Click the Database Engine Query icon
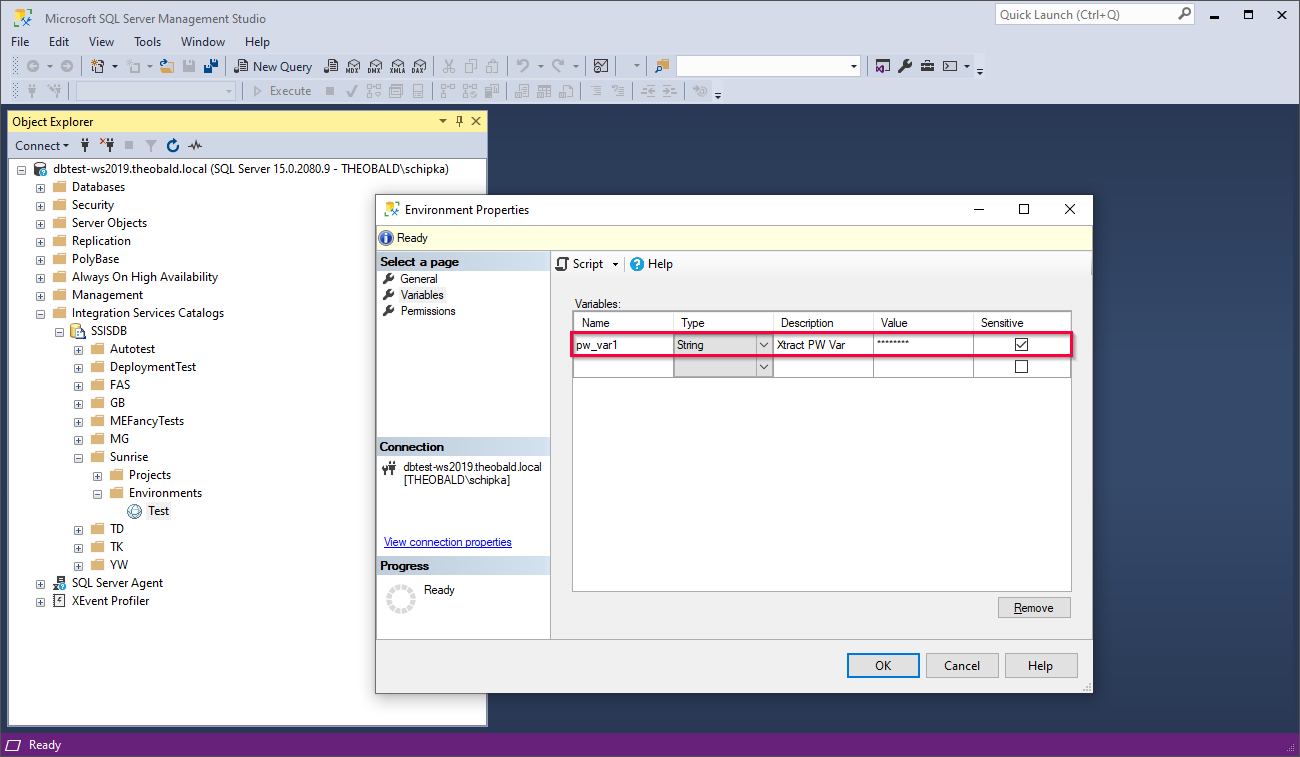Screen dimensions: 1300x757 330,66
